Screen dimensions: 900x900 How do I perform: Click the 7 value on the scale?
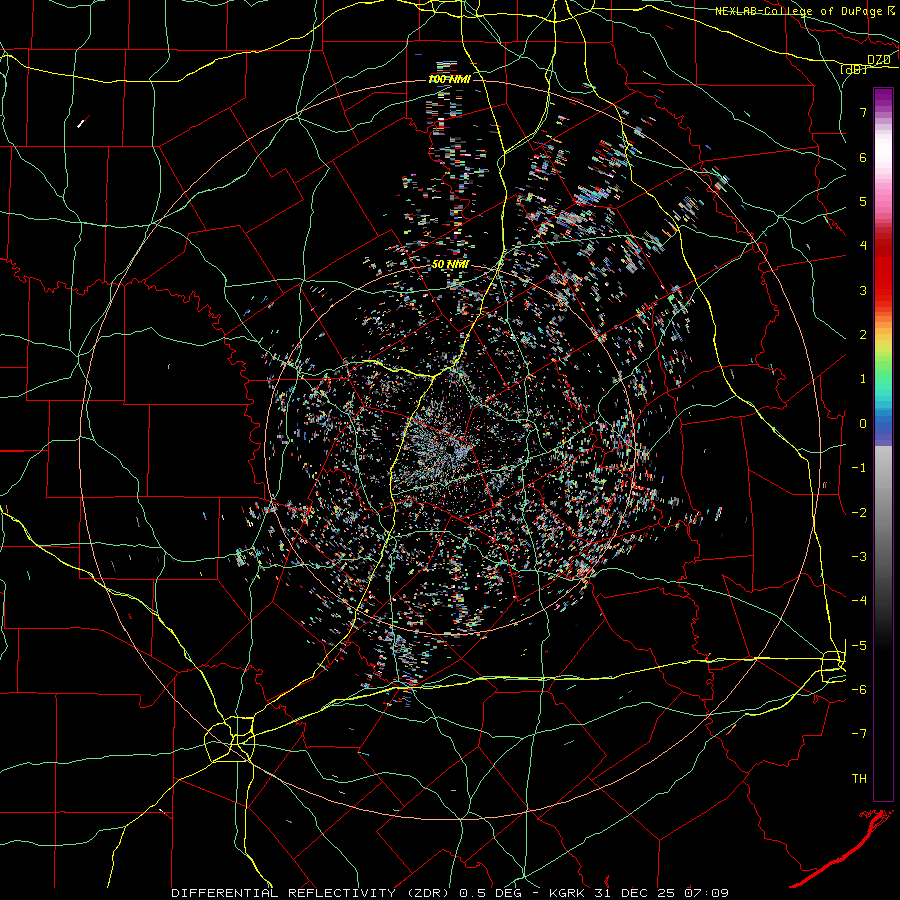click(863, 112)
